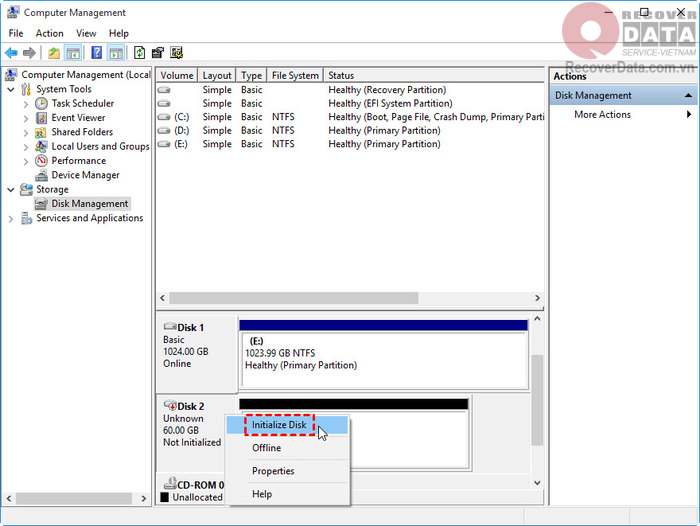Expand Services and Applications node
700x526 pixels.
tap(11, 218)
